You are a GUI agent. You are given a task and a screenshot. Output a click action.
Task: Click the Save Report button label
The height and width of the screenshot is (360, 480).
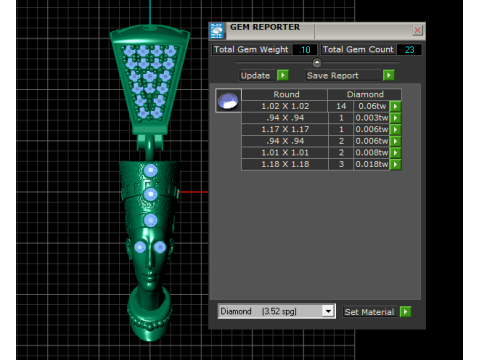[x=343, y=76]
